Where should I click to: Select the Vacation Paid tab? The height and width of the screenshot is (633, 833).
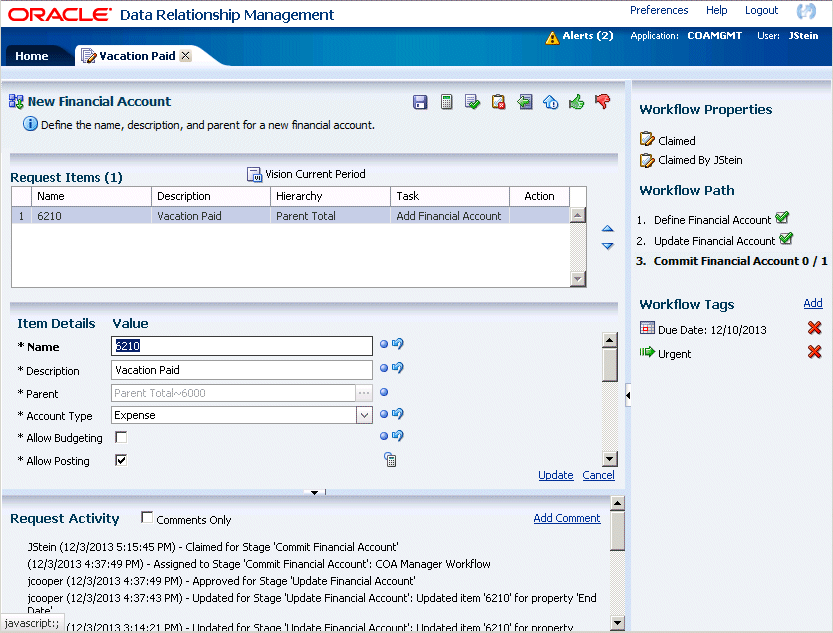click(137, 56)
